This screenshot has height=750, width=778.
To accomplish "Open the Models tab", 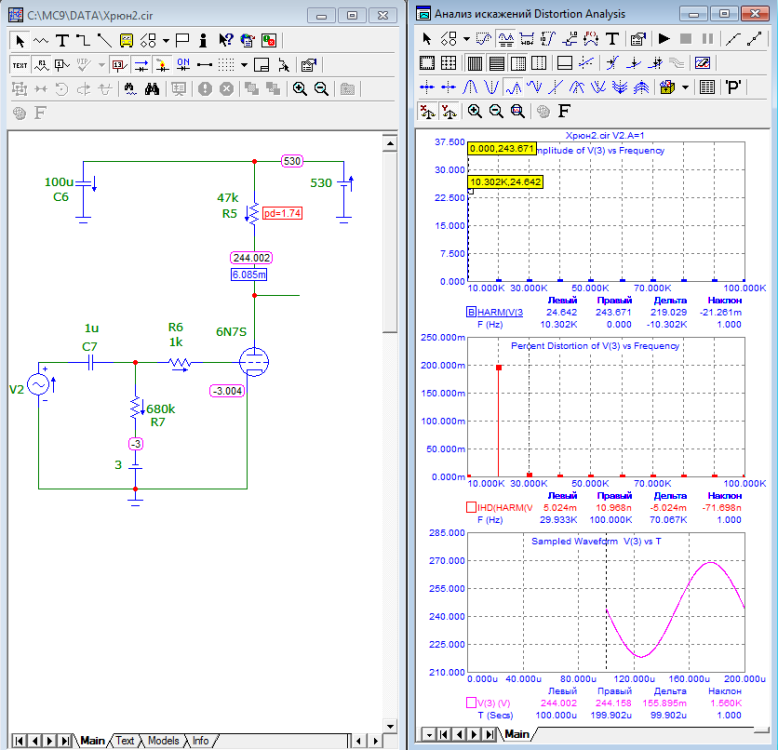I will point(163,741).
